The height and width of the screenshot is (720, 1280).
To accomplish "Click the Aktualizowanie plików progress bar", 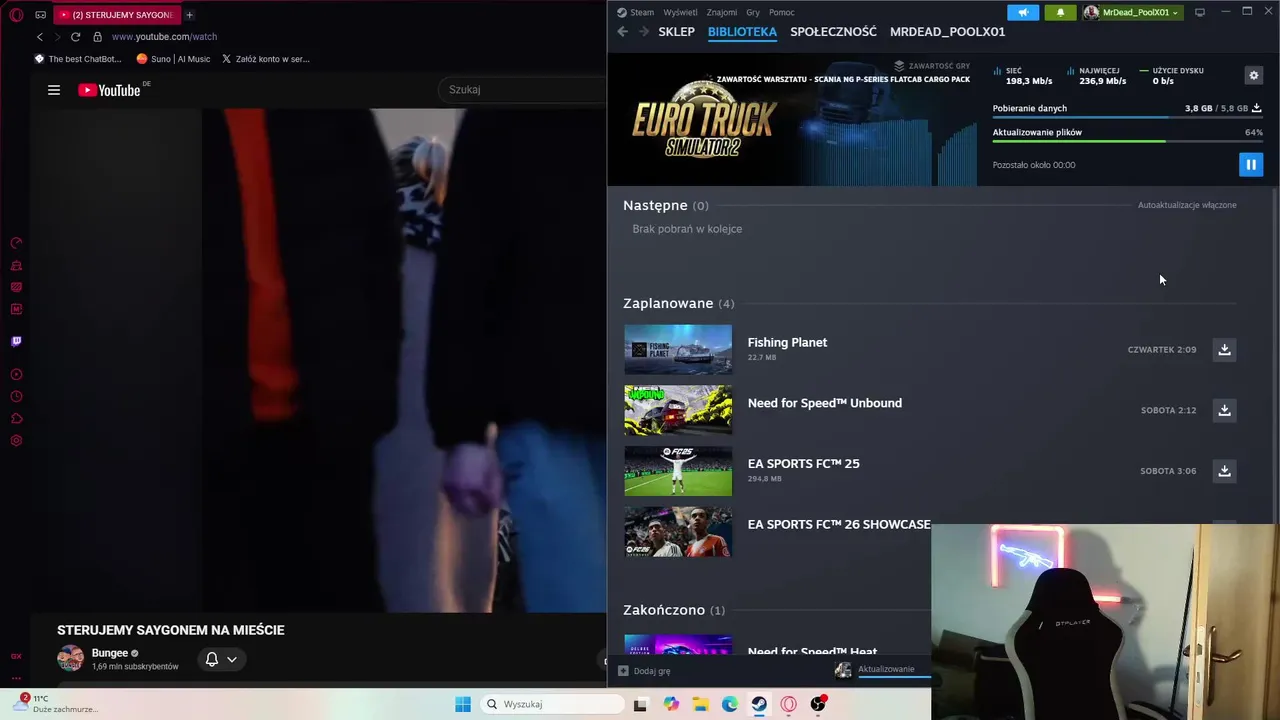I will tap(1127, 141).
